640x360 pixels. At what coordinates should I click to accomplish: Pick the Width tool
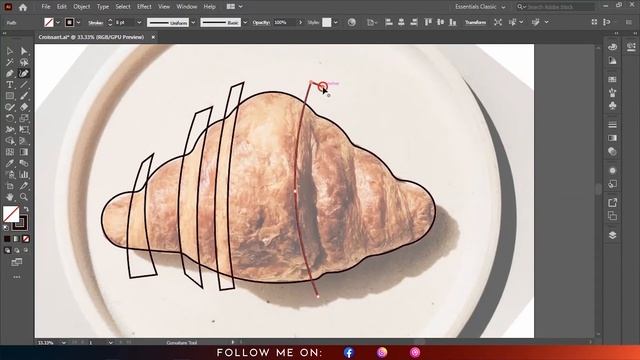click(10, 129)
